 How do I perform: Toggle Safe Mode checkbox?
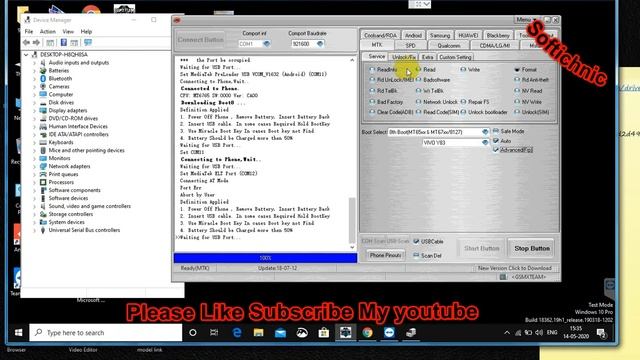tap(496, 131)
